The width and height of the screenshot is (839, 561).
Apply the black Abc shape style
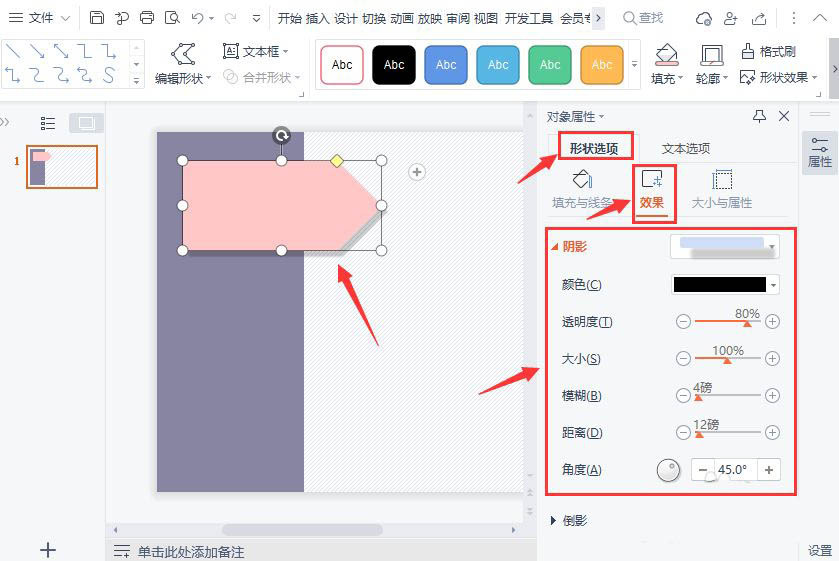(x=394, y=65)
